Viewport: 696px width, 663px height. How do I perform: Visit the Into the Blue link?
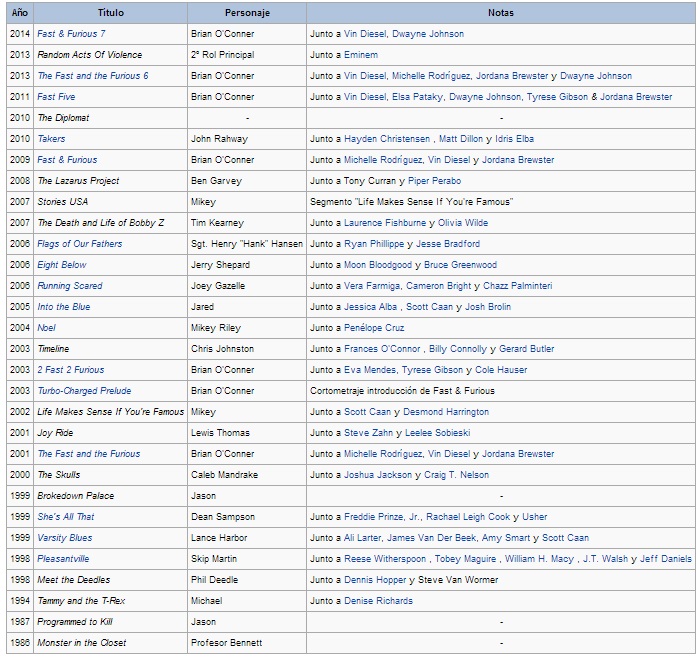pos(63,307)
